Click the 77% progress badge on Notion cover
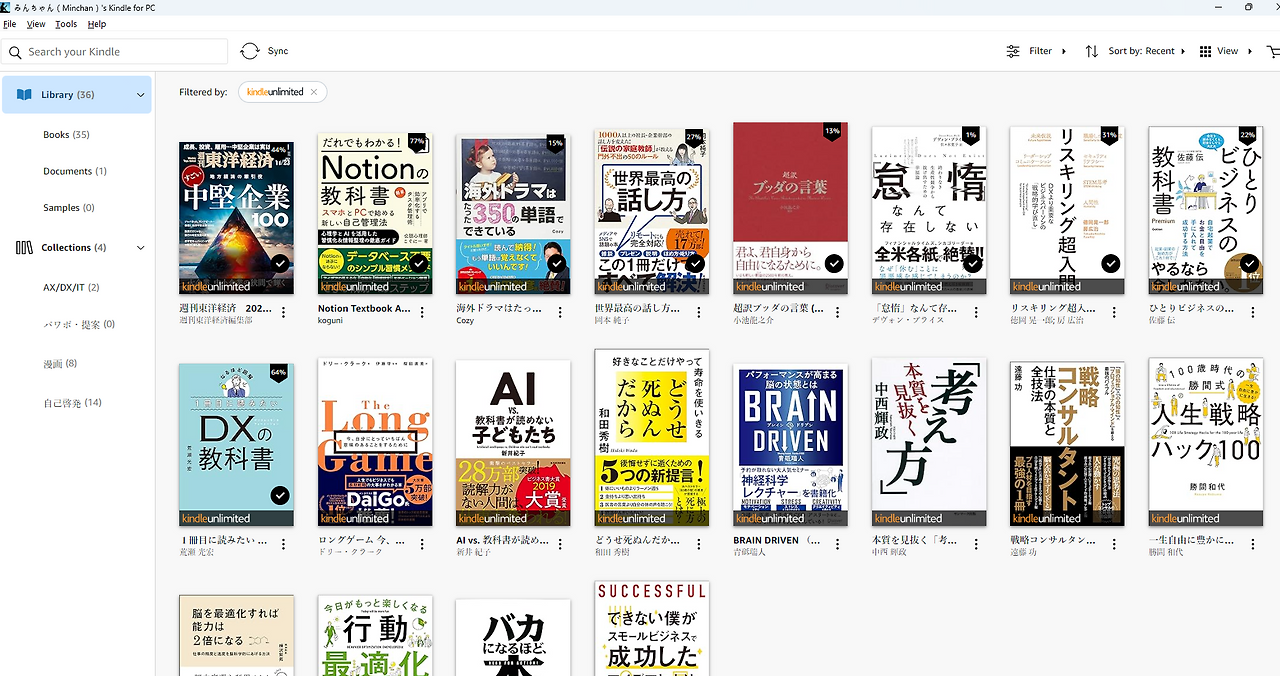This screenshot has width=1280, height=676. click(x=417, y=142)
